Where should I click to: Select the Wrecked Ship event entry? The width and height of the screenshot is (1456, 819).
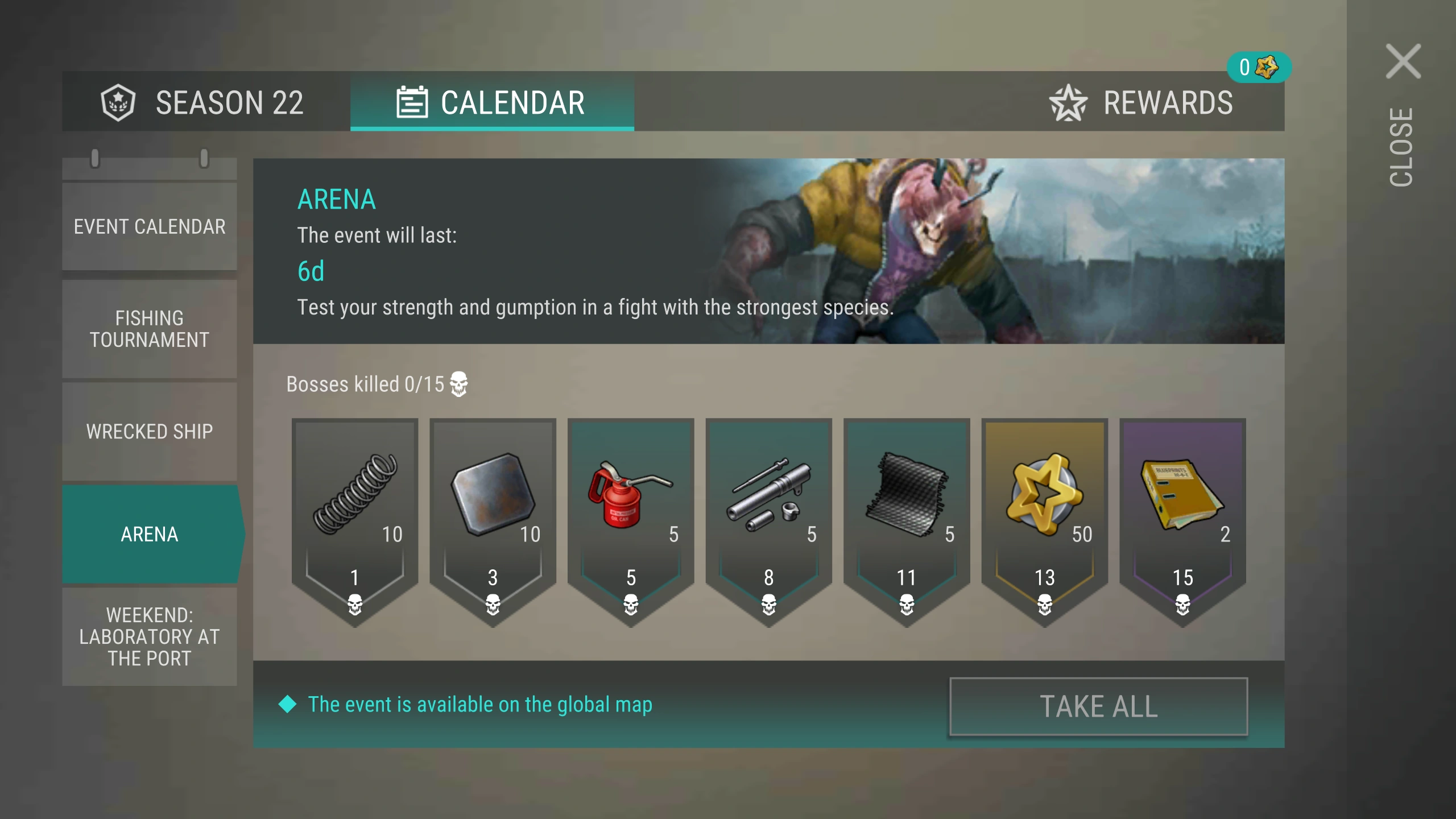coord(150,432)
